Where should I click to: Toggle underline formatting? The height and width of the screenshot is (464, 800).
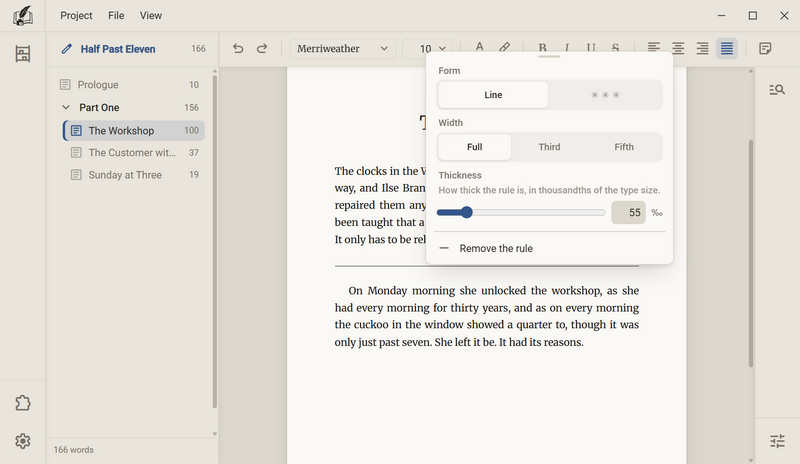[x=591, y=47]
